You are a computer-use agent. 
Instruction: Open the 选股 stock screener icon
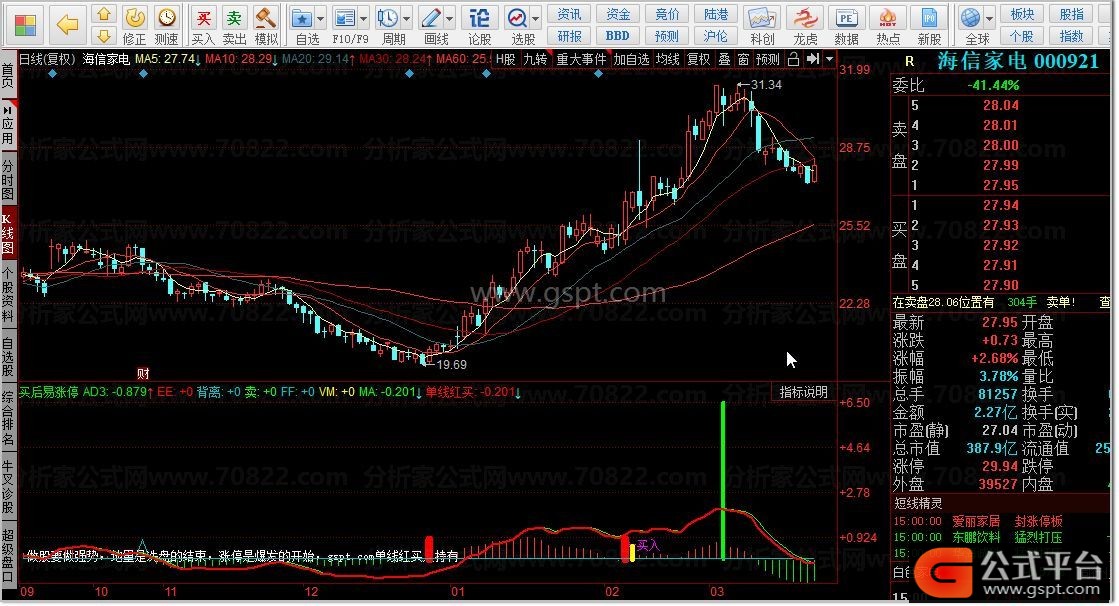517,17
